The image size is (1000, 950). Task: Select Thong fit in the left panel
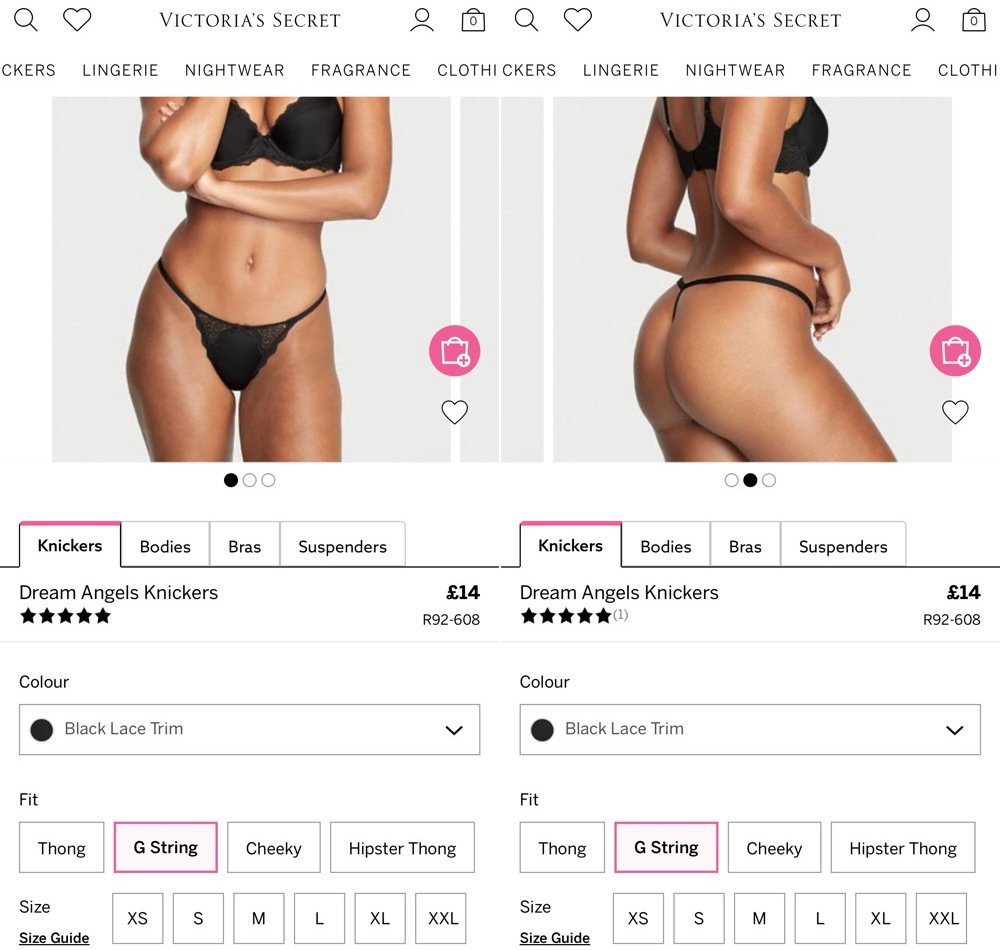click(x=61, y=847)
